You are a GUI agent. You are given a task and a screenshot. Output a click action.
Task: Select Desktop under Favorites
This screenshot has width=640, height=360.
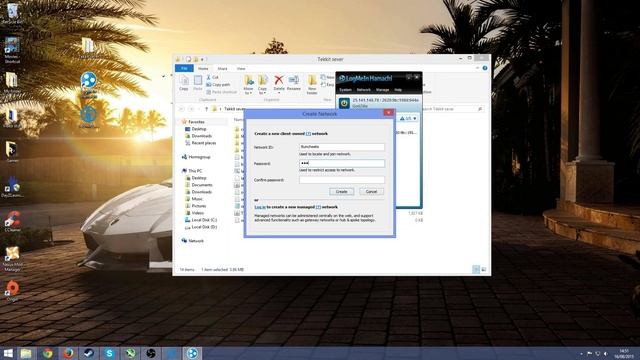pyautogui.click(x=199, y=129)
